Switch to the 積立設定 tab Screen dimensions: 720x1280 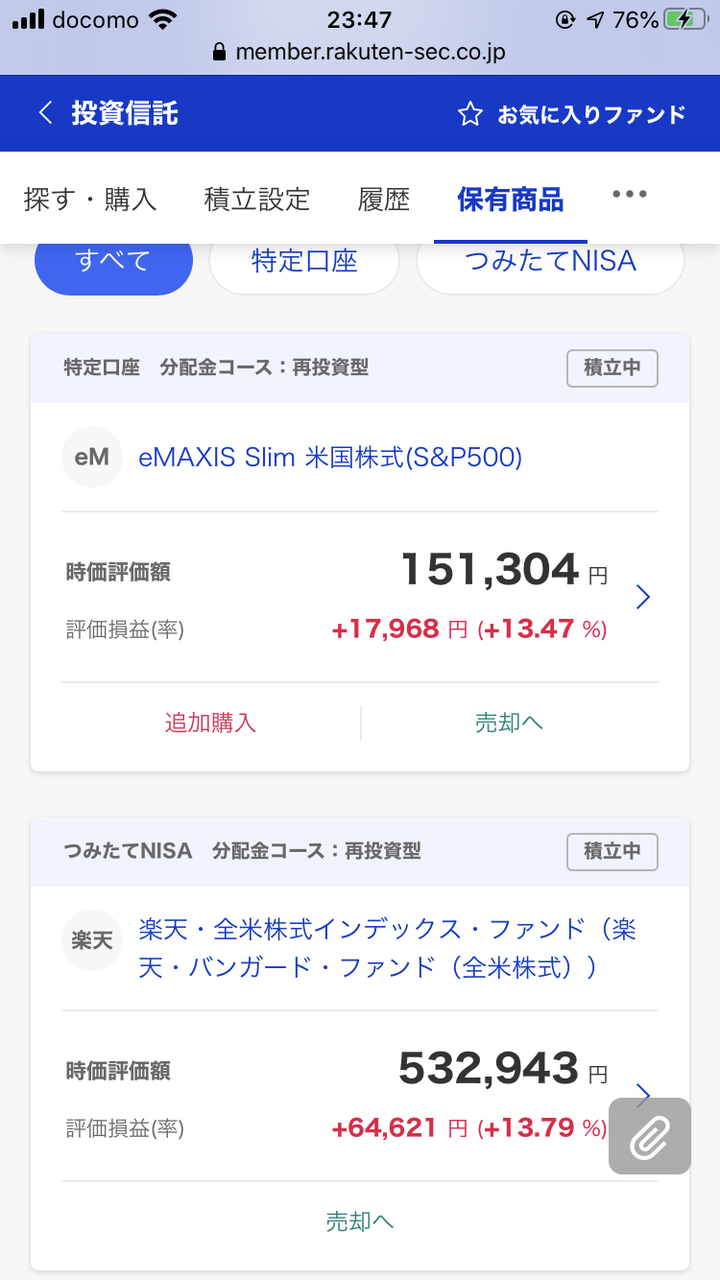(x=257, y=199)
